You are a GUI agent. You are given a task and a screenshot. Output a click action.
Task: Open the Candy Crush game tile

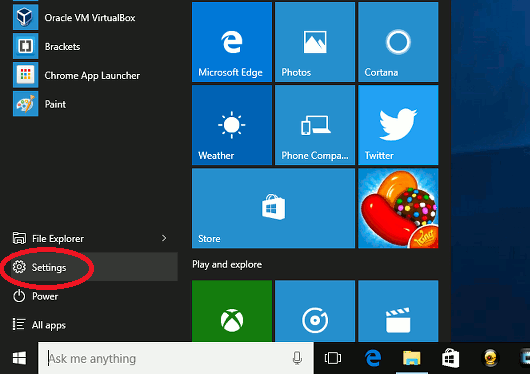(x=398, y=208)
